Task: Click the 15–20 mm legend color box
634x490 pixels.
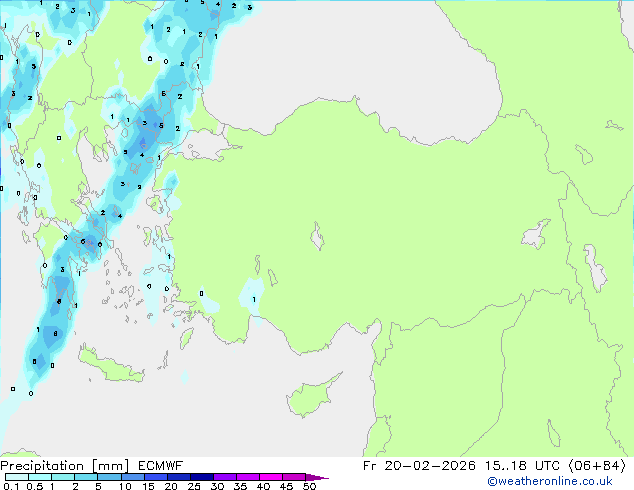Action: pyautogui.click(x=156, y=477)
